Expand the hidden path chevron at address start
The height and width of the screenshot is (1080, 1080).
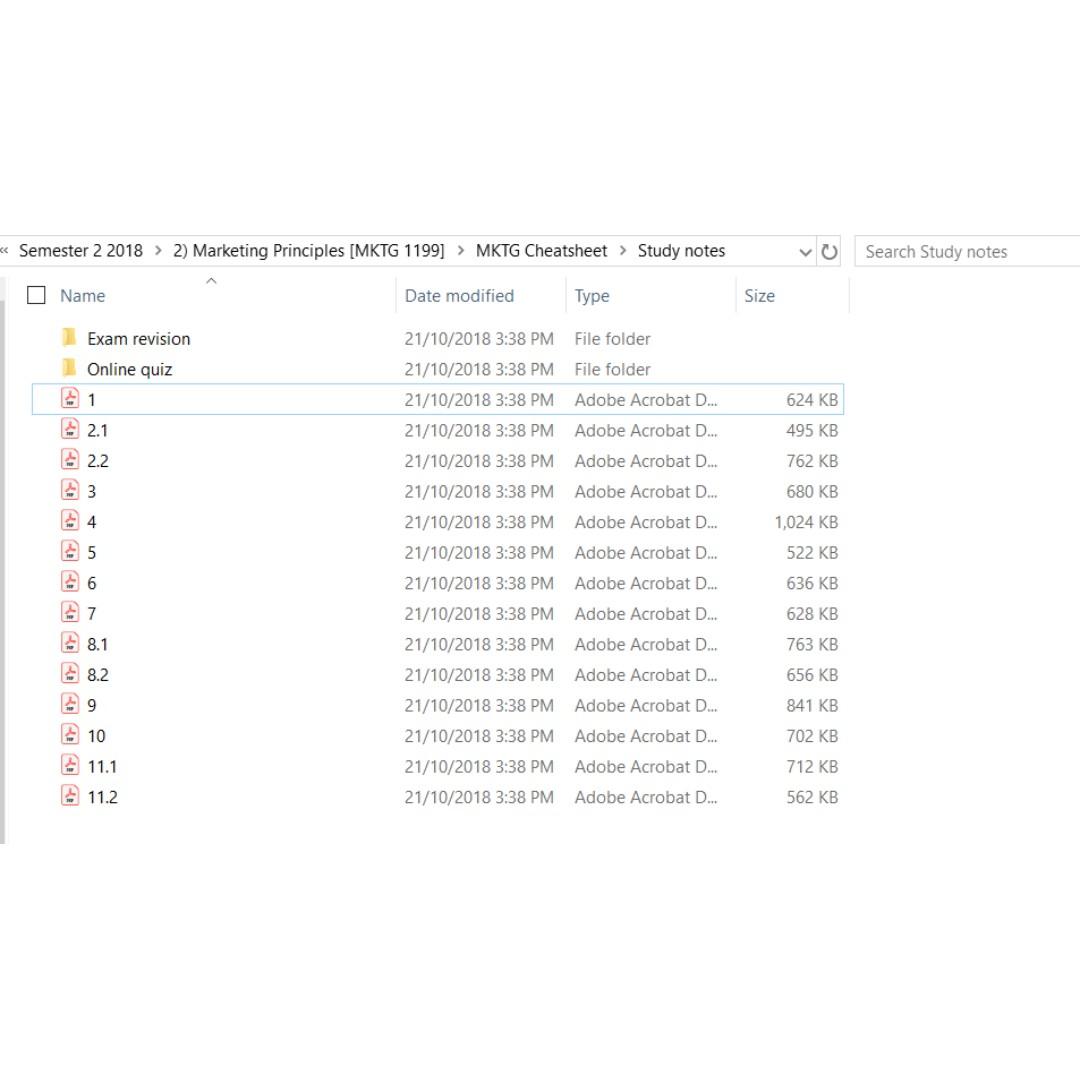5,251
